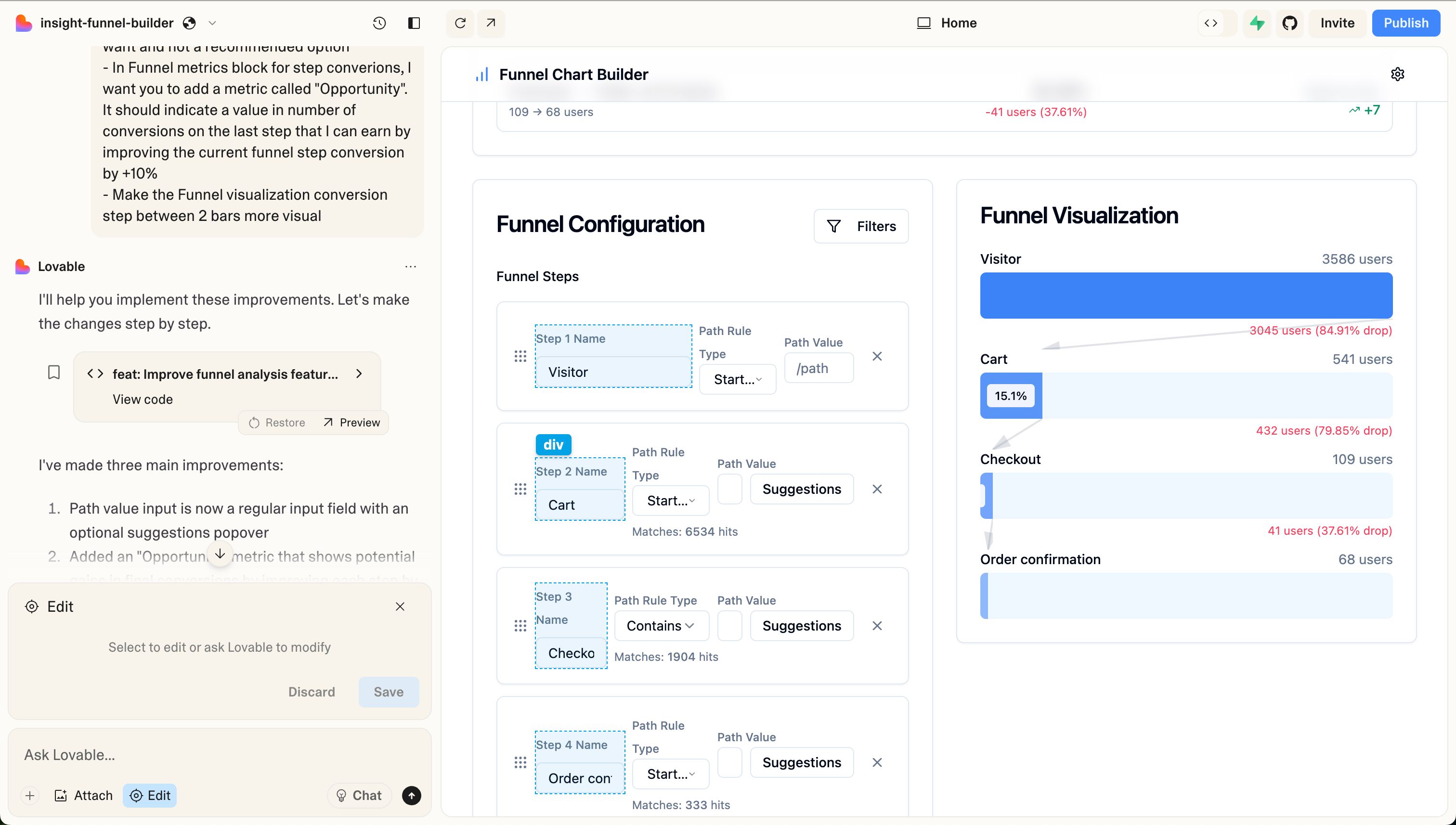Grab the drag handle of Visitor step

point(520,356)
